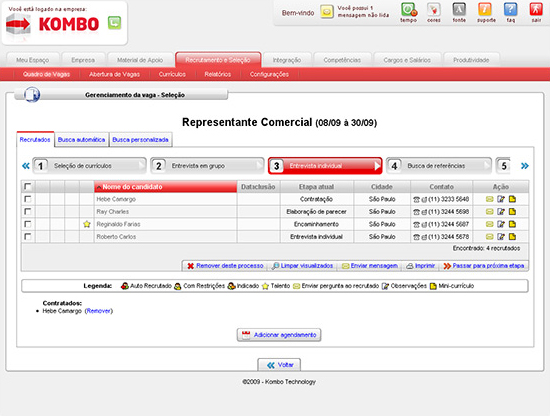Switch to Busca automática tab
This screenshot has width=550, height=416.
tap(81, 140)
